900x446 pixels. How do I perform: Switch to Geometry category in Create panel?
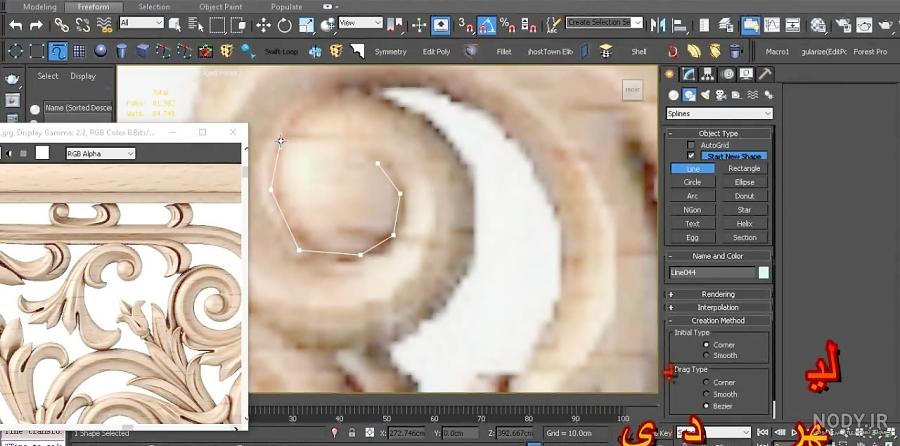tap(674, 95)
